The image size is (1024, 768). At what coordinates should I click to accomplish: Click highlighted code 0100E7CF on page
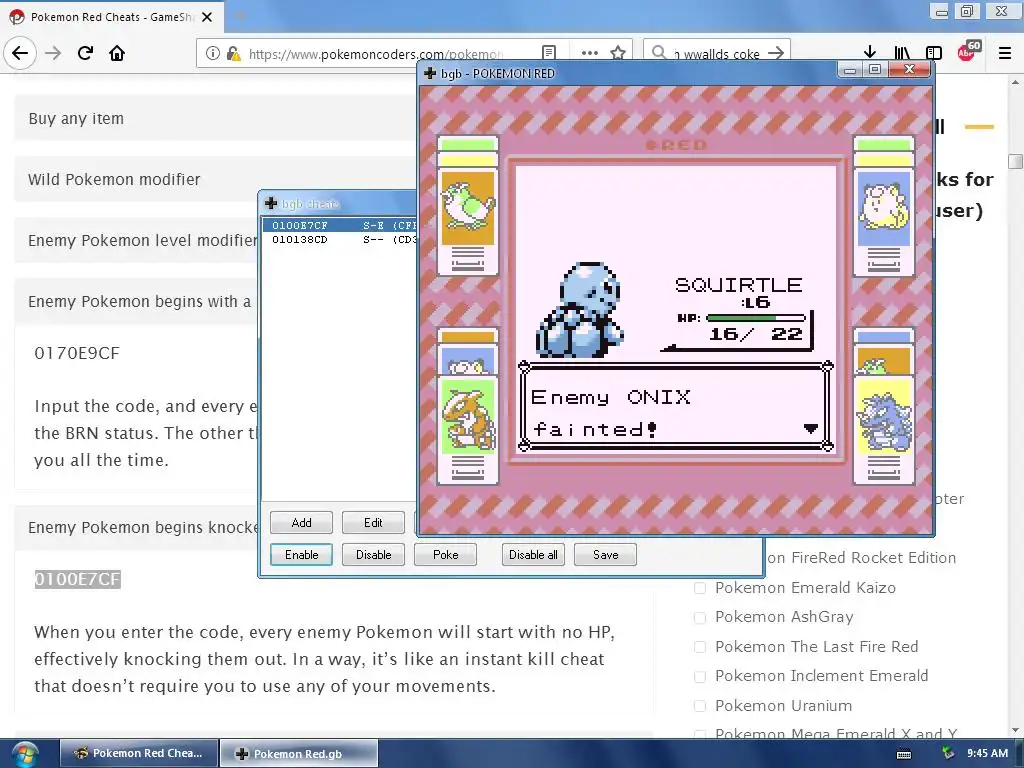coord(78,579)
